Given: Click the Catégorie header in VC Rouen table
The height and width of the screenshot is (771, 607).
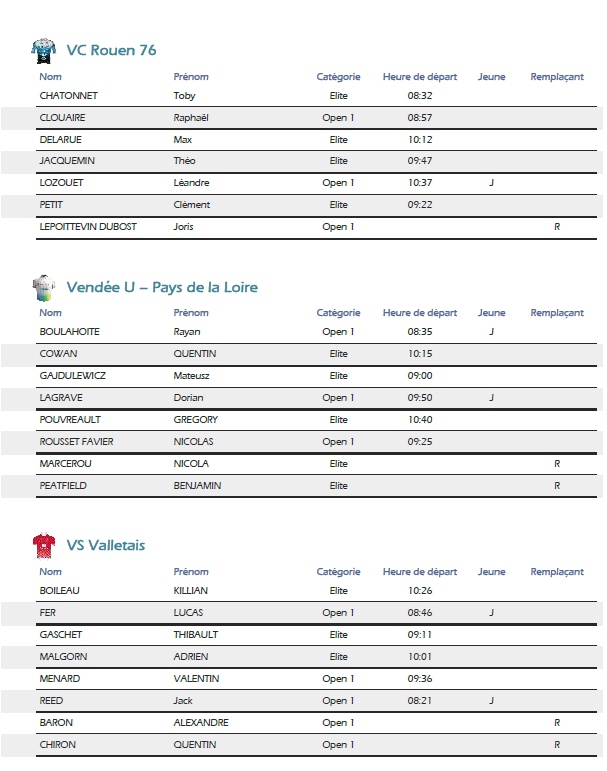Looking at the screenshot, I should click(x=338, y=77).
